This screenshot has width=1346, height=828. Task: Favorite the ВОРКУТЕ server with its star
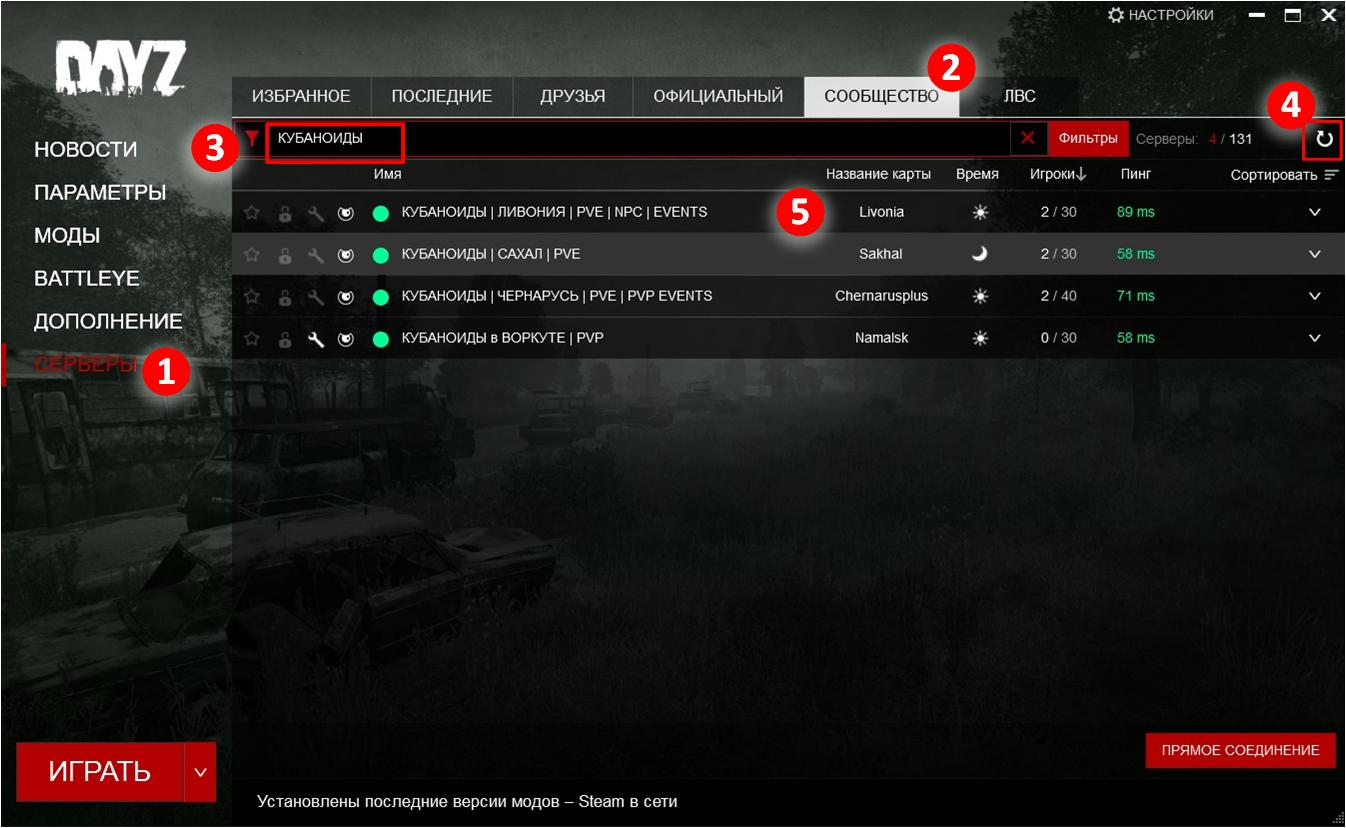click(252, 338)
